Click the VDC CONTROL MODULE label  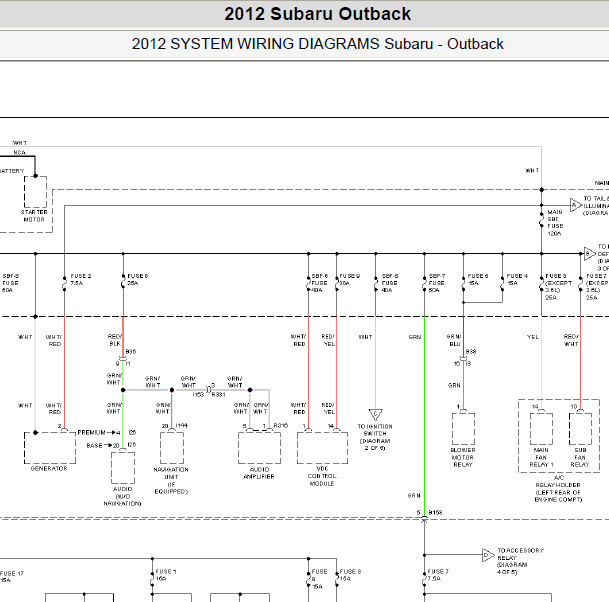coord(322,476)
